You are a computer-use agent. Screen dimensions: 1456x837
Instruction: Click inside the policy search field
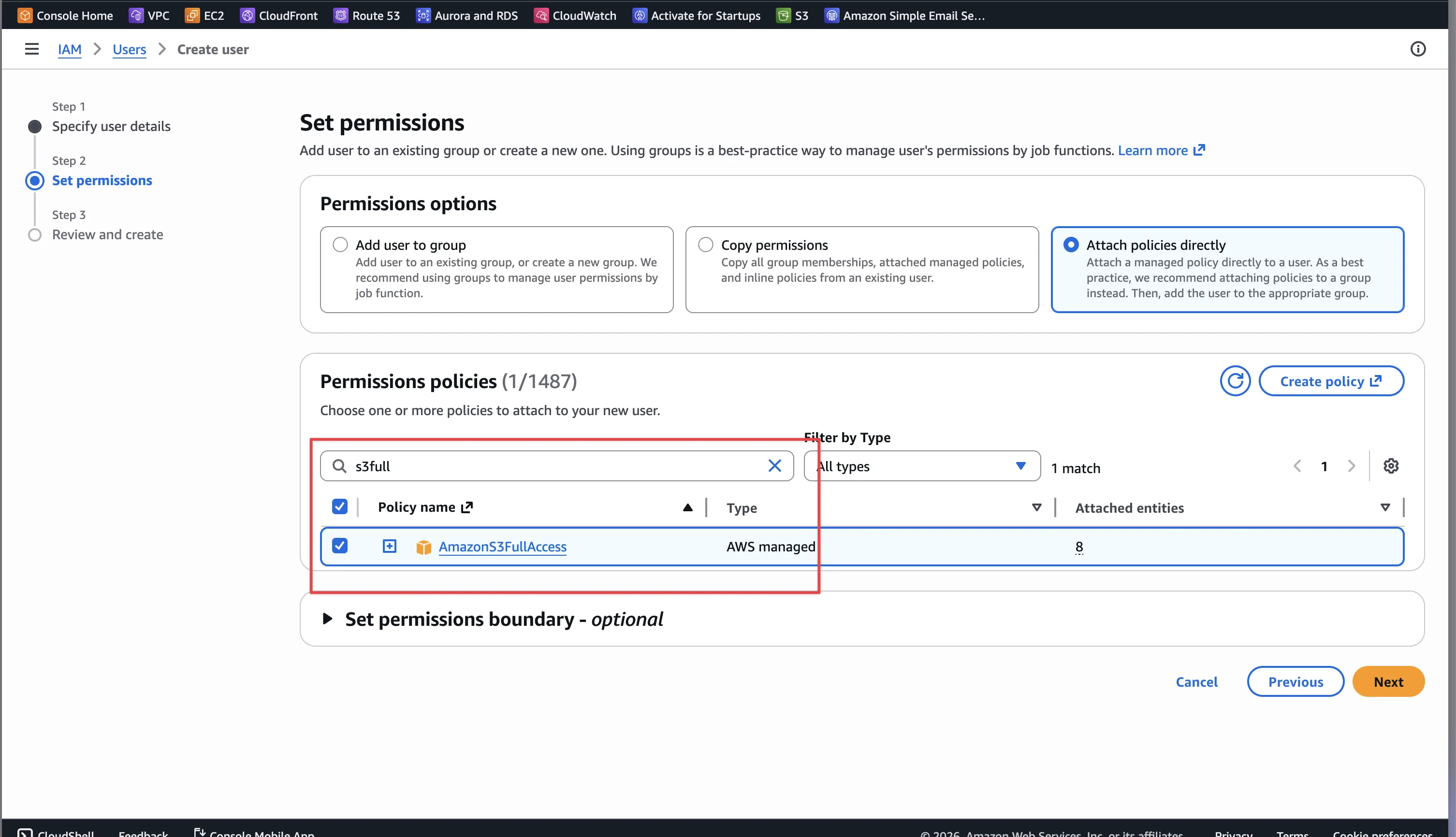pyautogui.click(x=546, y=466)
